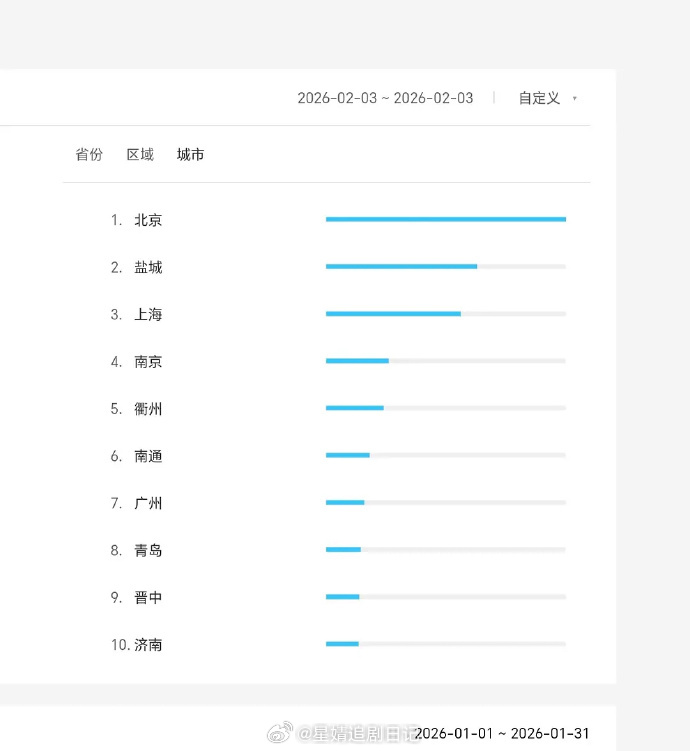Click the 上海 progress bar
690x751 pixels.
(445, 314)
